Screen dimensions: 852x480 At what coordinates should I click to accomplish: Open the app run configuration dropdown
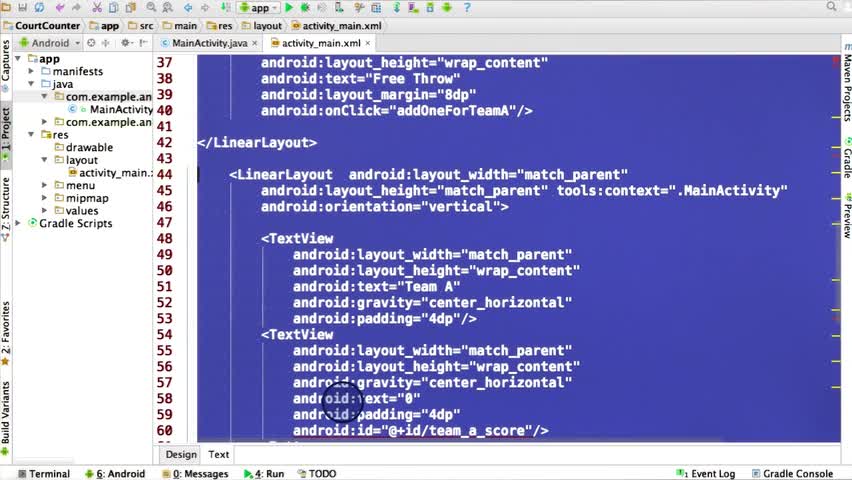point(259,8)
